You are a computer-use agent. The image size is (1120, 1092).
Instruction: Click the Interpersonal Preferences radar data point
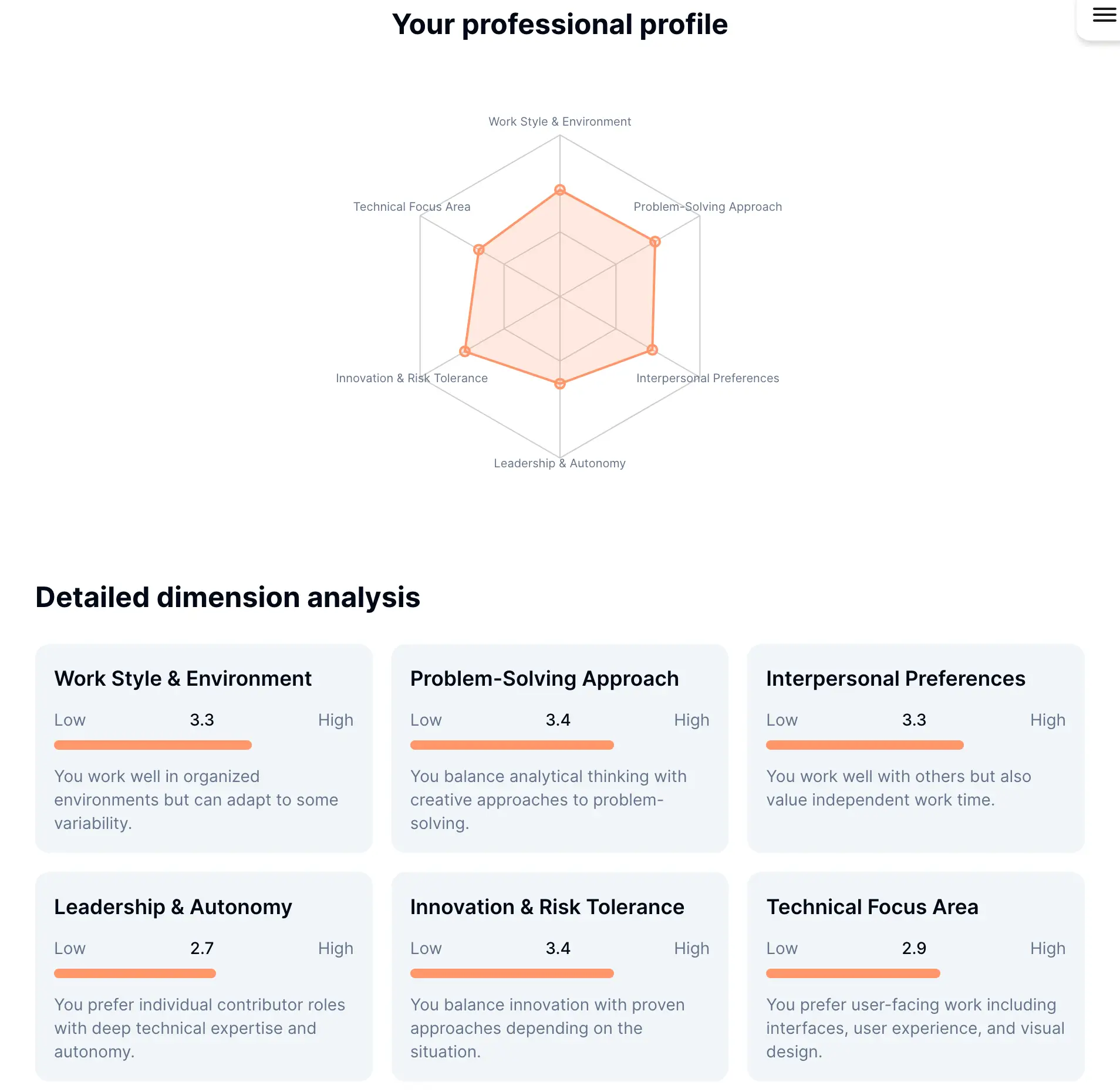652,350
